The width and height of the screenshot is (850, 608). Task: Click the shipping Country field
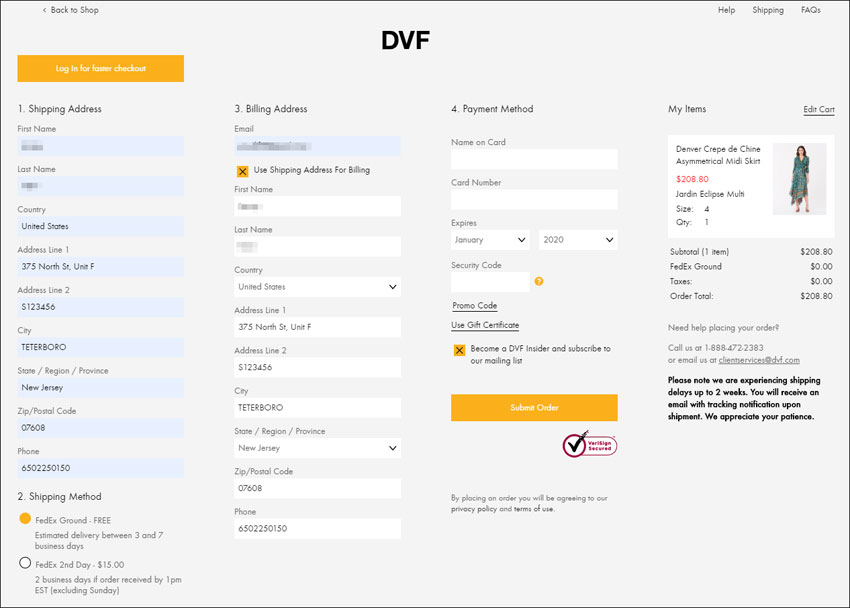tap(101, 227)
